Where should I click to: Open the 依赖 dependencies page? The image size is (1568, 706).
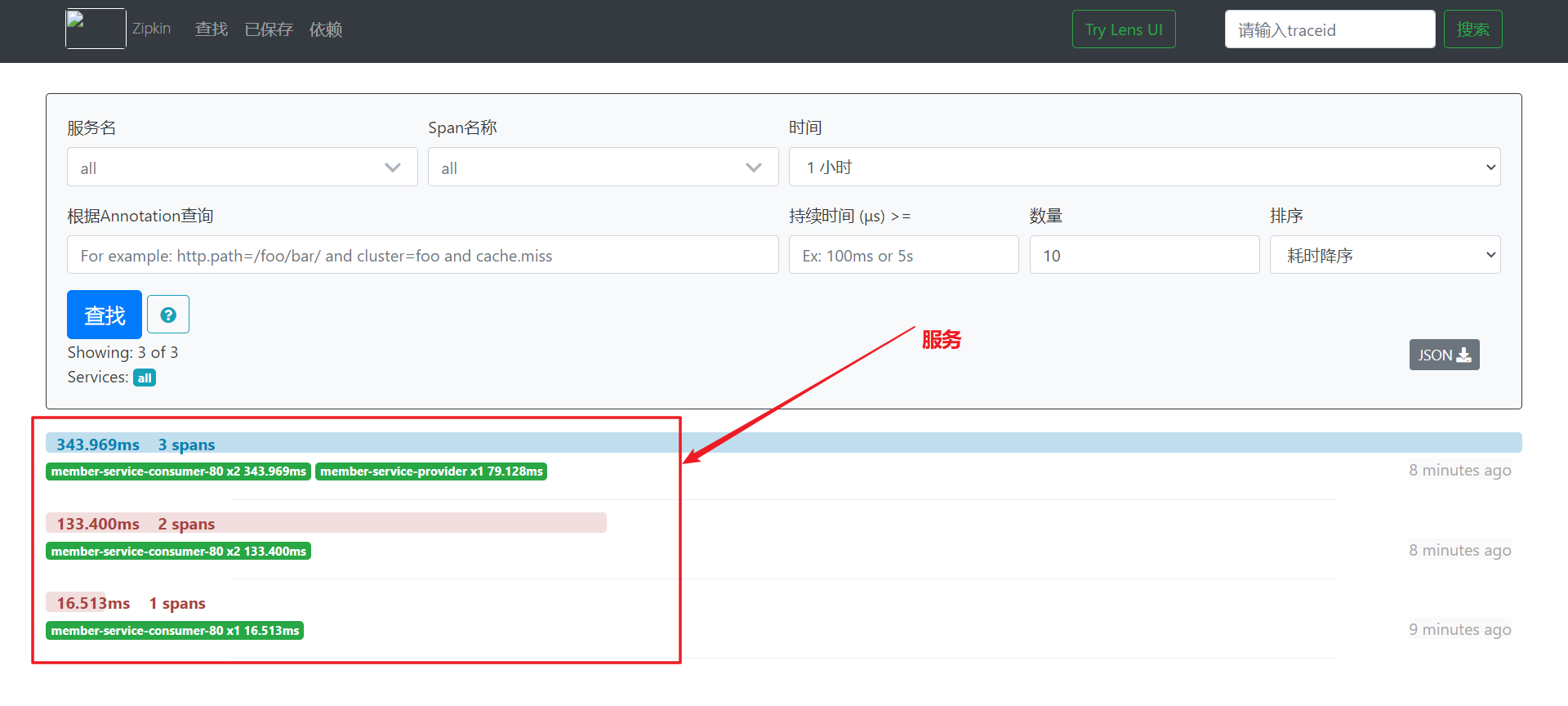click(x=325, y=29)
